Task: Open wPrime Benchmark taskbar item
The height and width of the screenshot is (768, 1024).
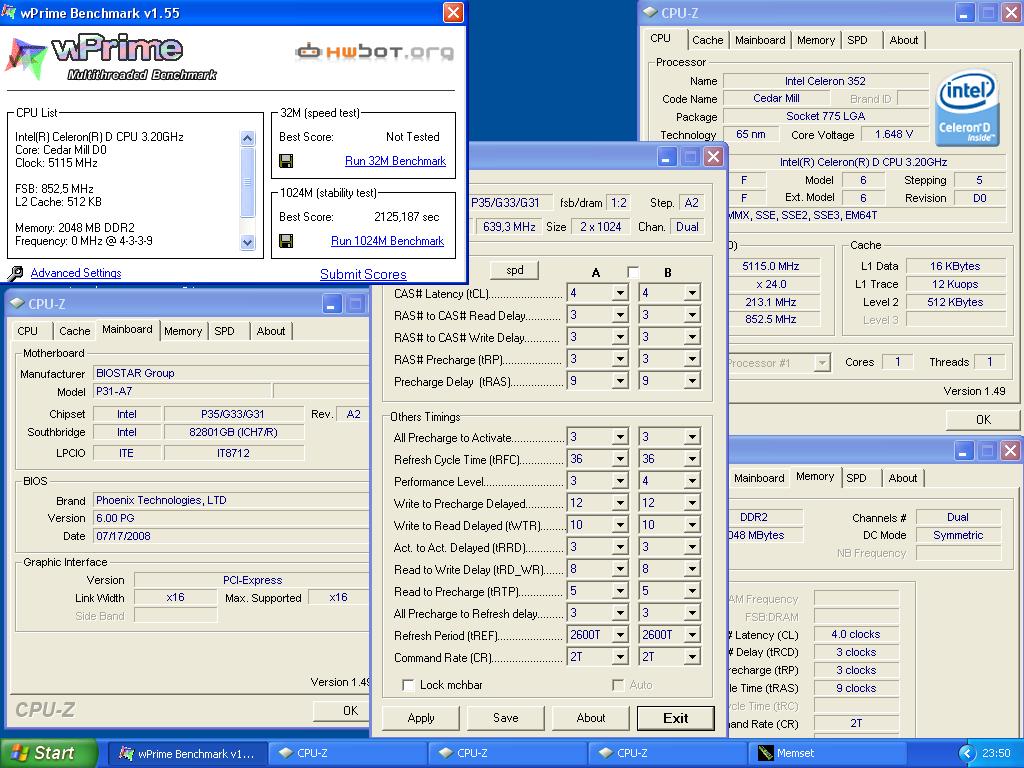Action: (188, 753)
